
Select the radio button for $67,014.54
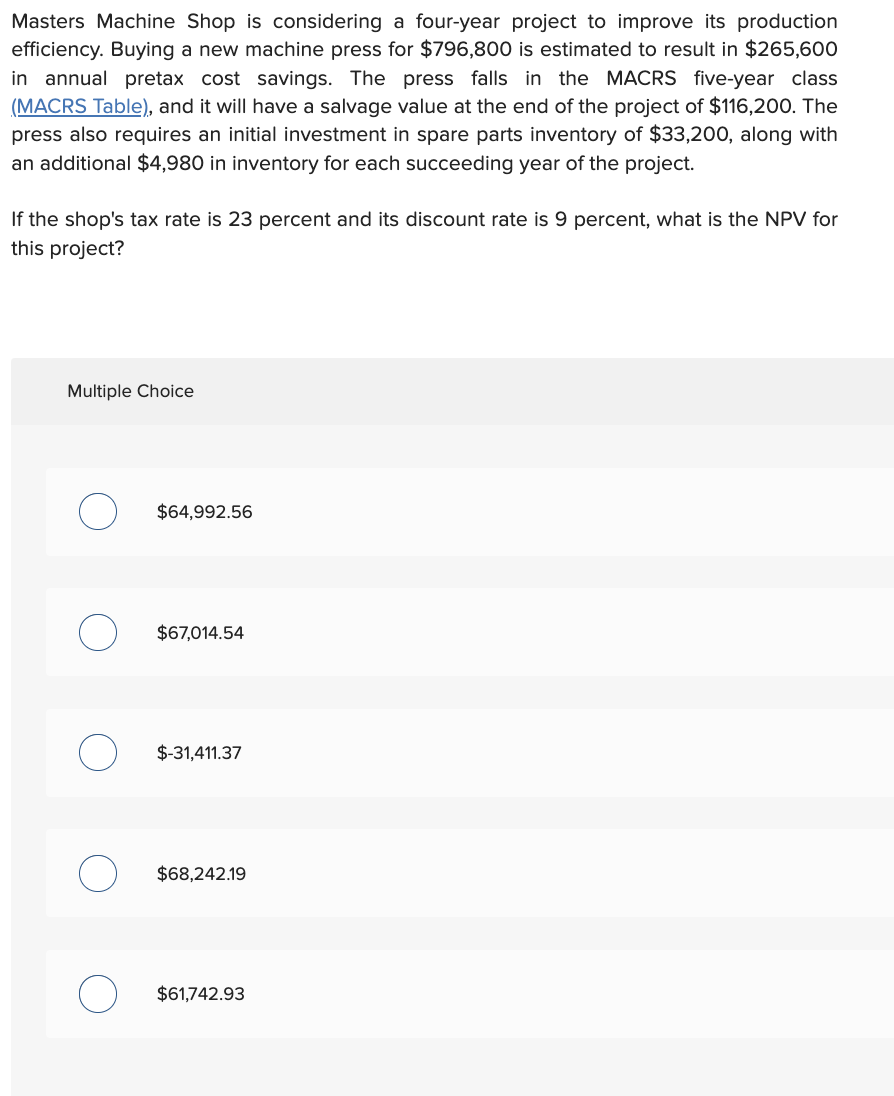click(98, 633)
